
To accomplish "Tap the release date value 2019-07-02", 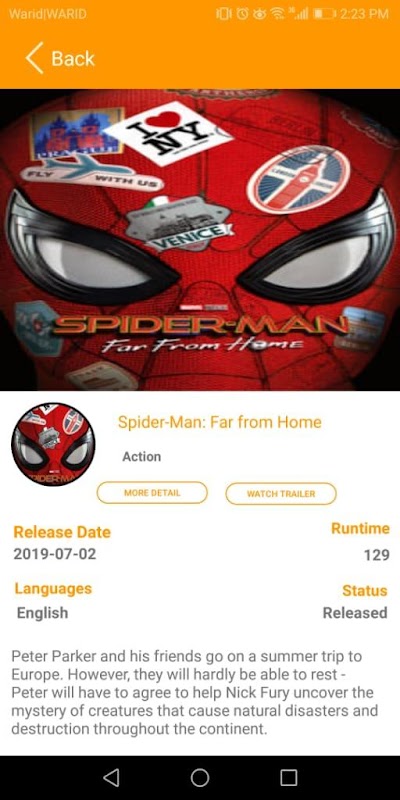I will point(55,554).
